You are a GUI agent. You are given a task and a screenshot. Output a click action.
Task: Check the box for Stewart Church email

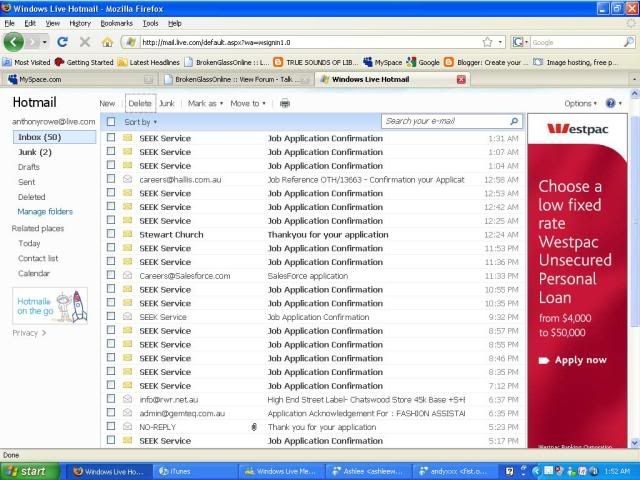click(x=111, y=234)
